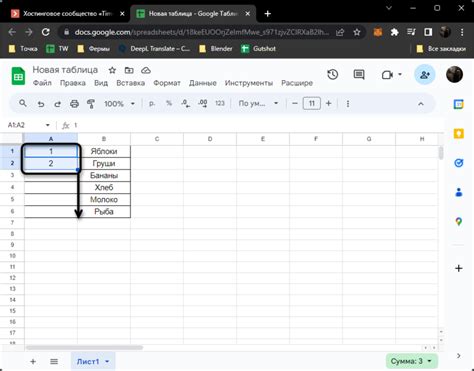Click the cell reference name box

pos(28,125)
